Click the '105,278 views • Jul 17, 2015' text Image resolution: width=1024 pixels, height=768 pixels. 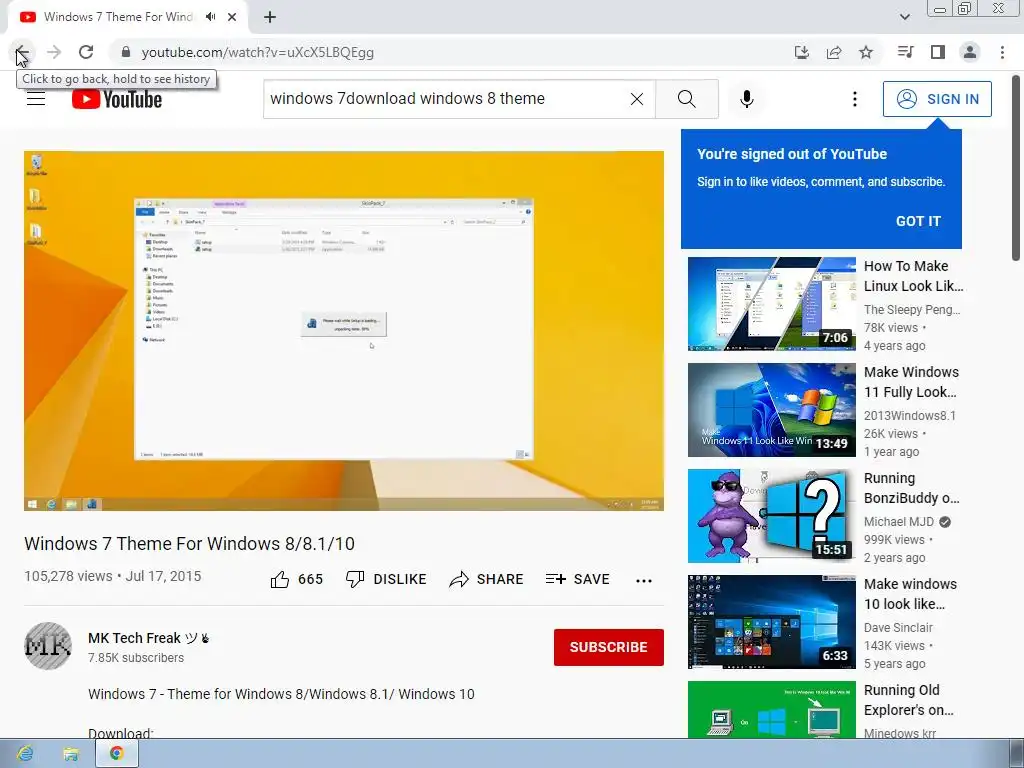pyautogui.click(x=112, y=576)
